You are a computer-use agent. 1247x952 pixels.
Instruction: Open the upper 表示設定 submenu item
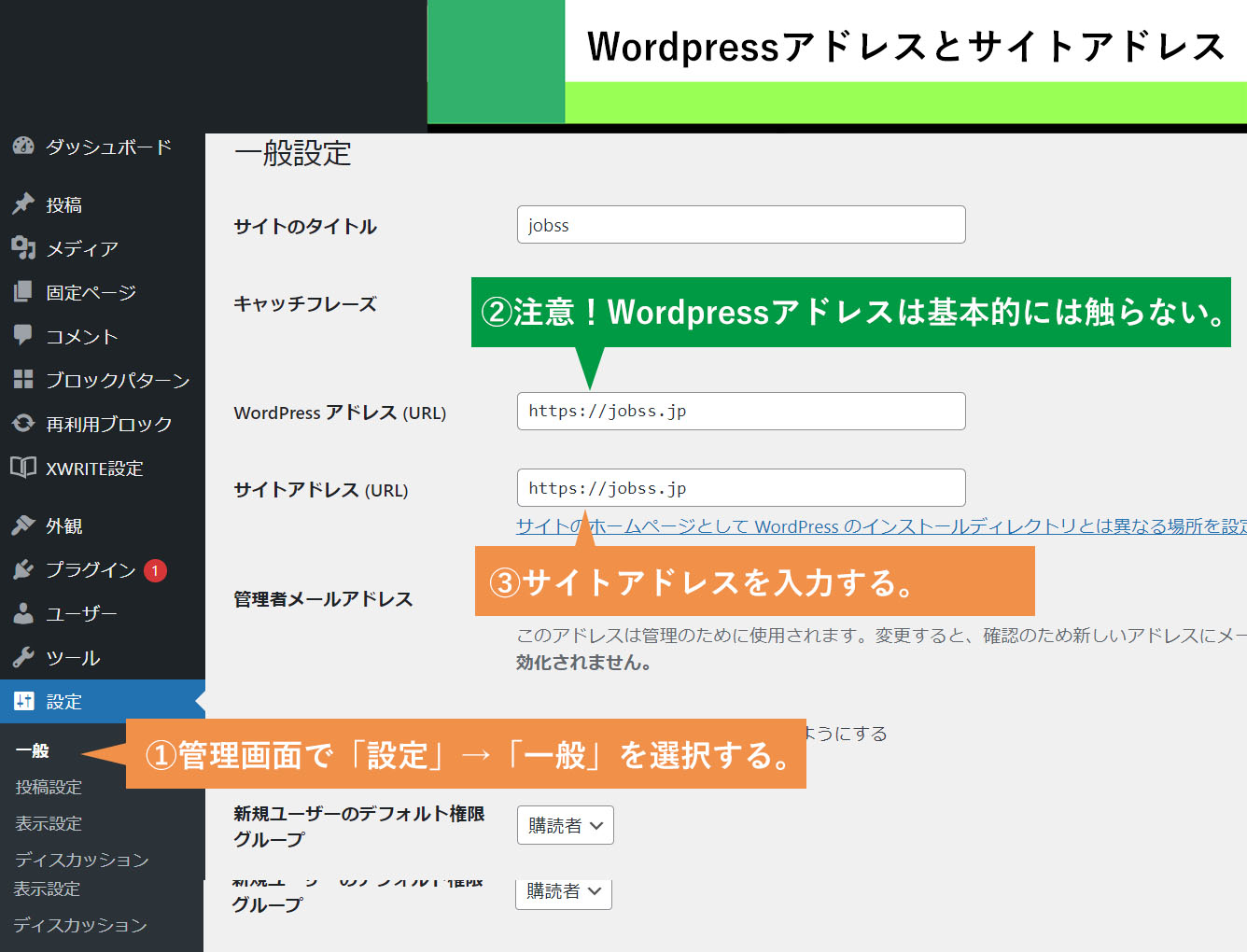49,823
